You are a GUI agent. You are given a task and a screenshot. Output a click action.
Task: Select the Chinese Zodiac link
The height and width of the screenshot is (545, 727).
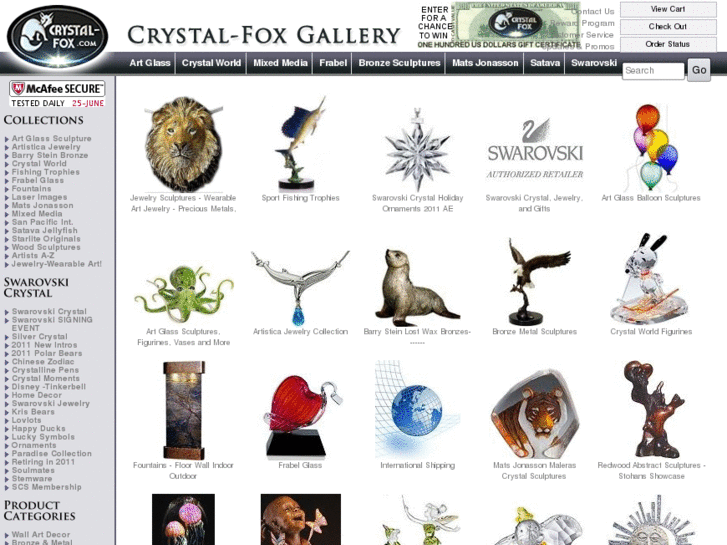click(x=43, y=362)
